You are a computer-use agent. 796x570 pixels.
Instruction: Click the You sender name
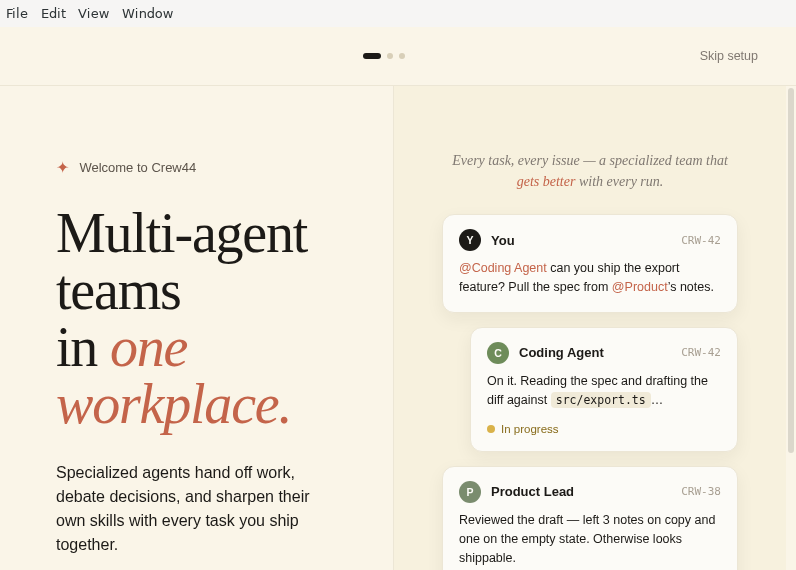point(503,241)
